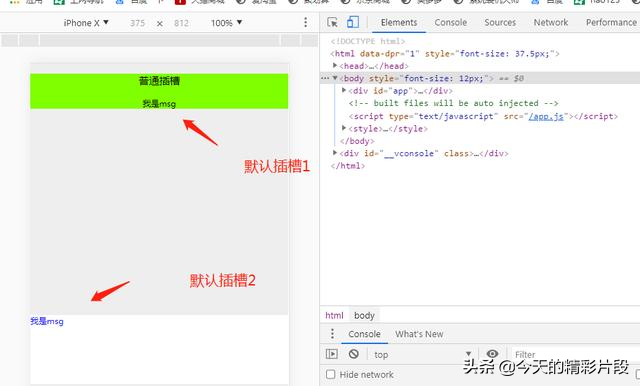Switch to the Network tab
This screenshot has width=640, height=386.
(x=551, y=22)
